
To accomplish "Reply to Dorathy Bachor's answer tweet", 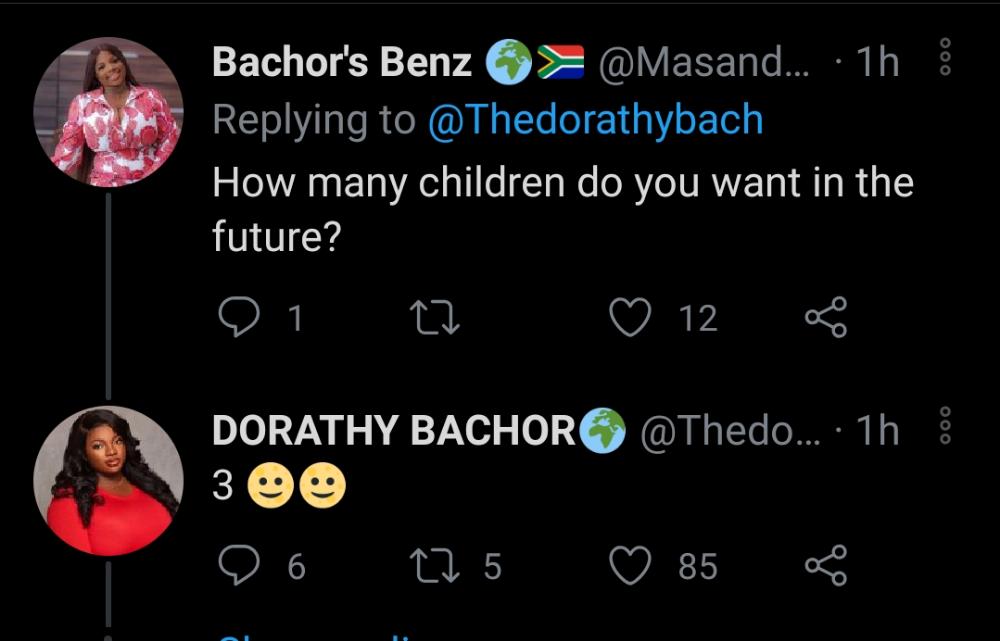I will coord(238,567).
